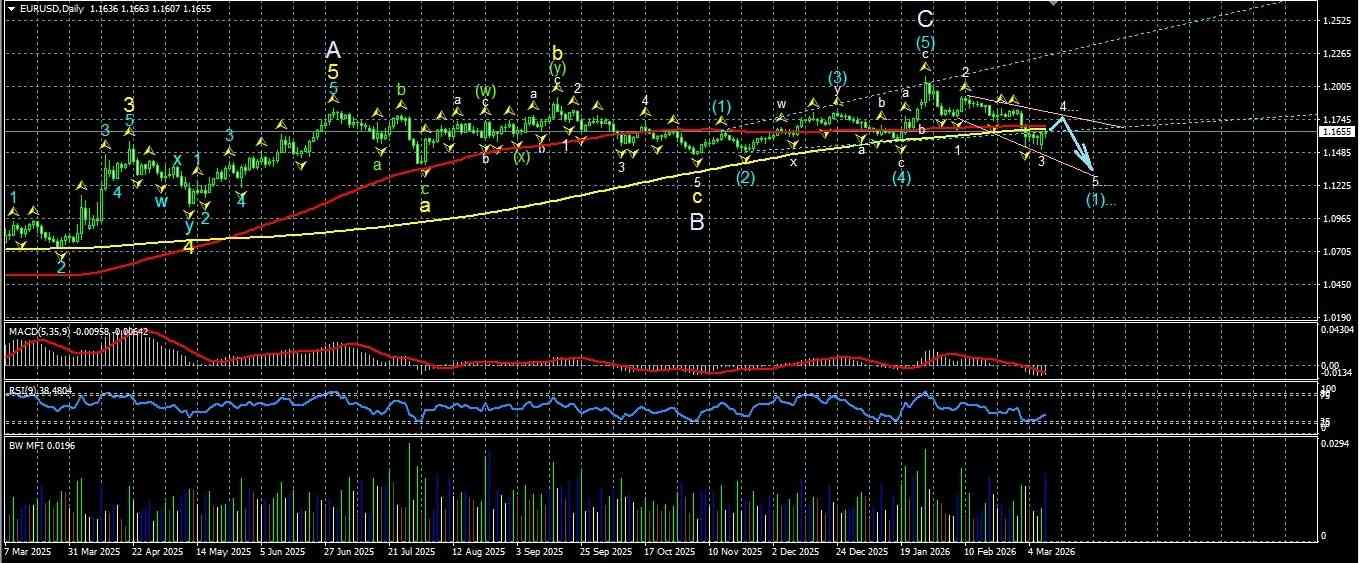Click the 17 Oct 2025 date label
Image resolution: width=1360 pixels, height=563 pixels.
[669, 551]
